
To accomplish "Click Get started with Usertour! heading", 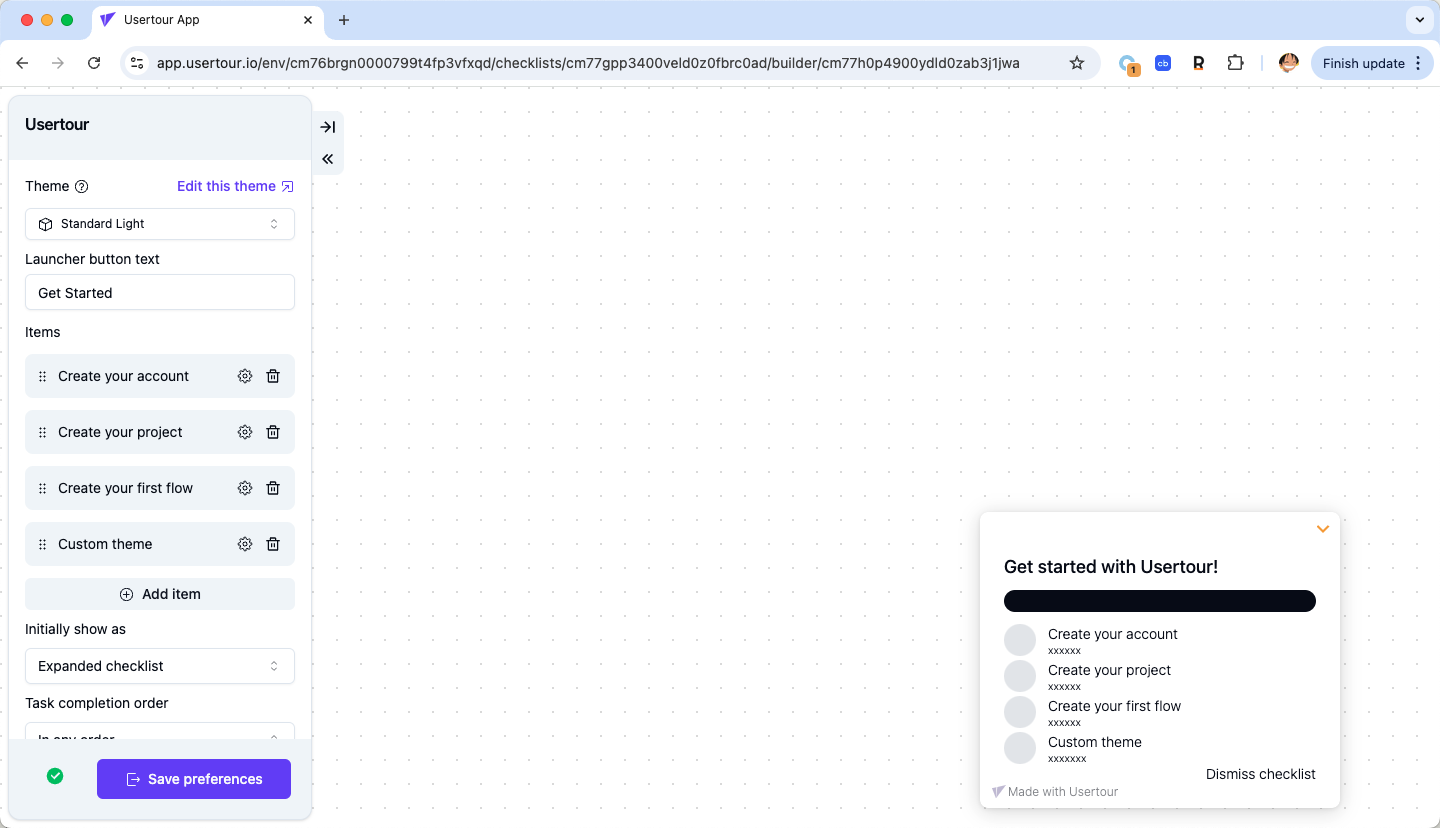I will point(1111,567).
